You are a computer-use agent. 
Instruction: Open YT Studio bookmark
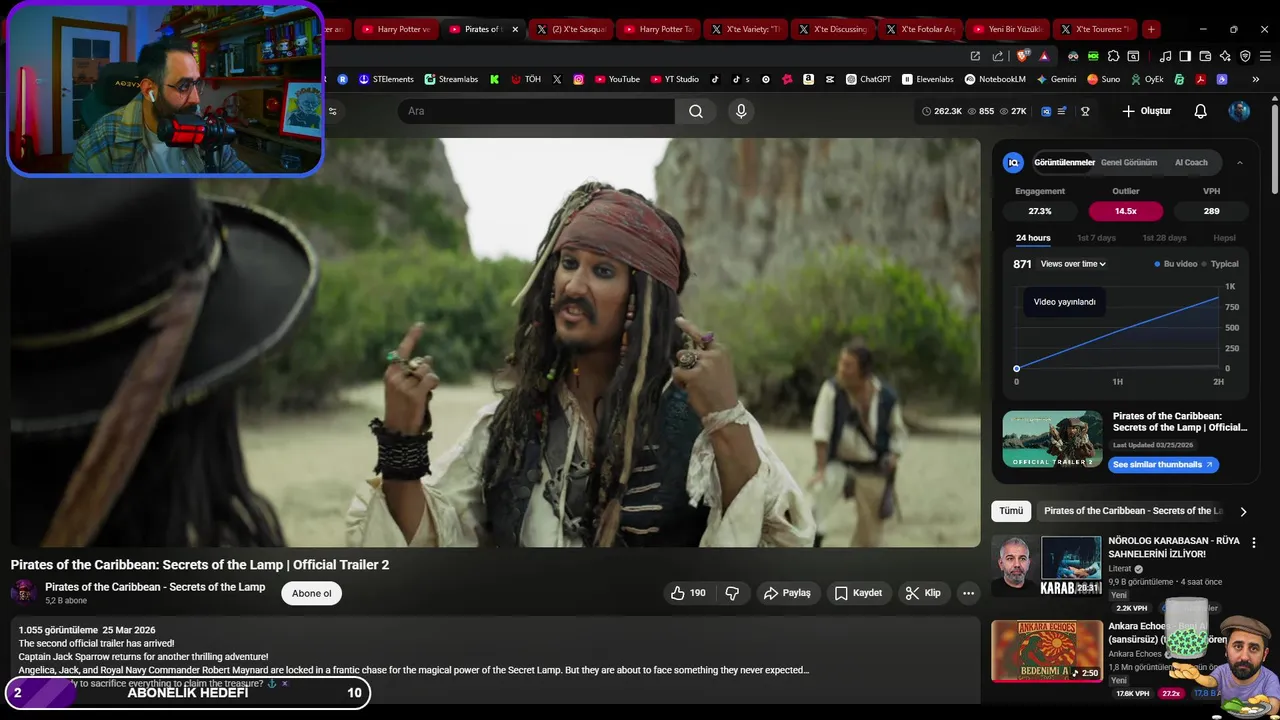tap(675, 79)
